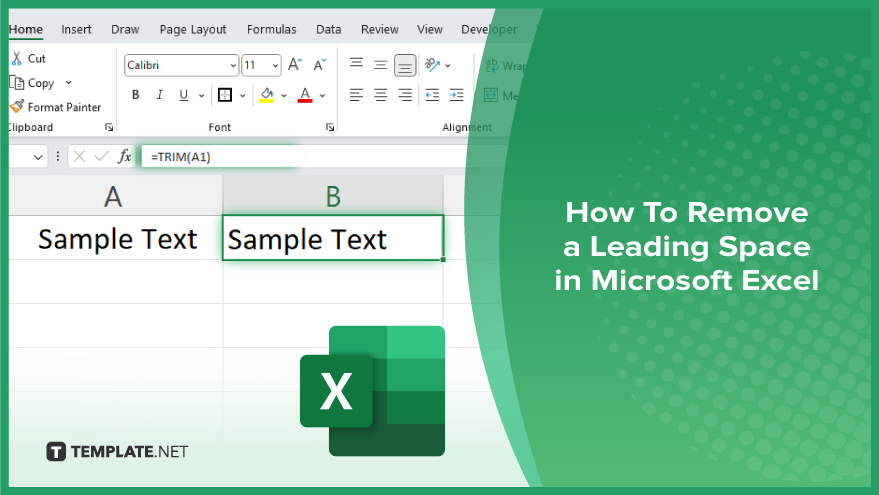This screenshot has width=879, height=495.
Task: Click the text orientation icon
Action: tap(432, 65)
